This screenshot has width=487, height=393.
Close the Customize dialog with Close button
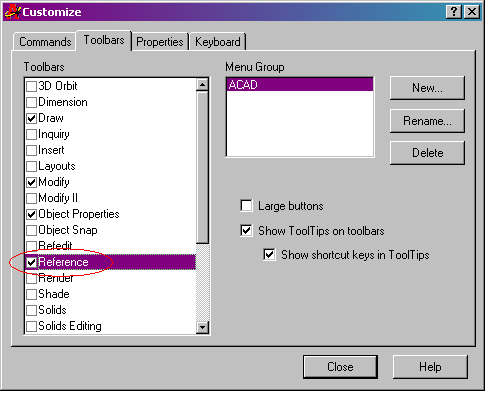340,367
